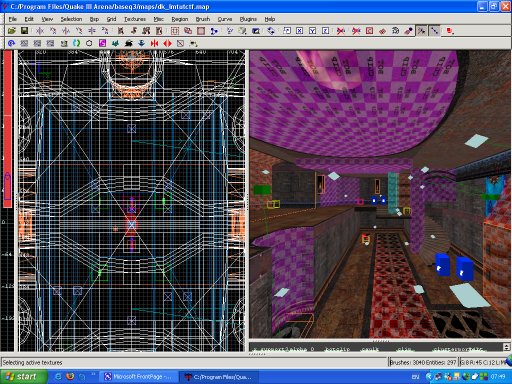
Task: Open the Curve menu
Action: tap(225, 19)
